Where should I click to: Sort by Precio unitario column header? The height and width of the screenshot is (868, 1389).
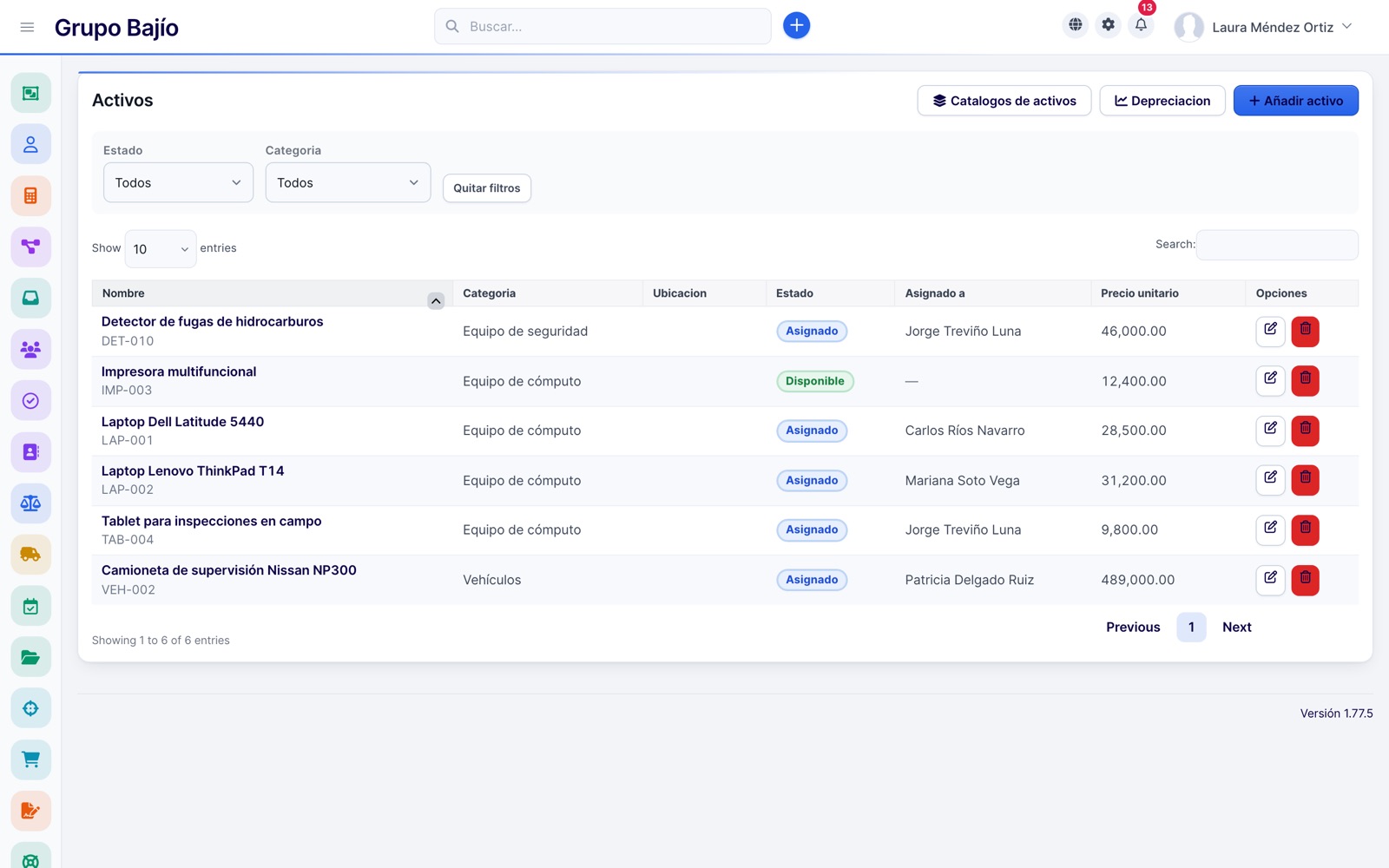click(x=1168, y=293)
